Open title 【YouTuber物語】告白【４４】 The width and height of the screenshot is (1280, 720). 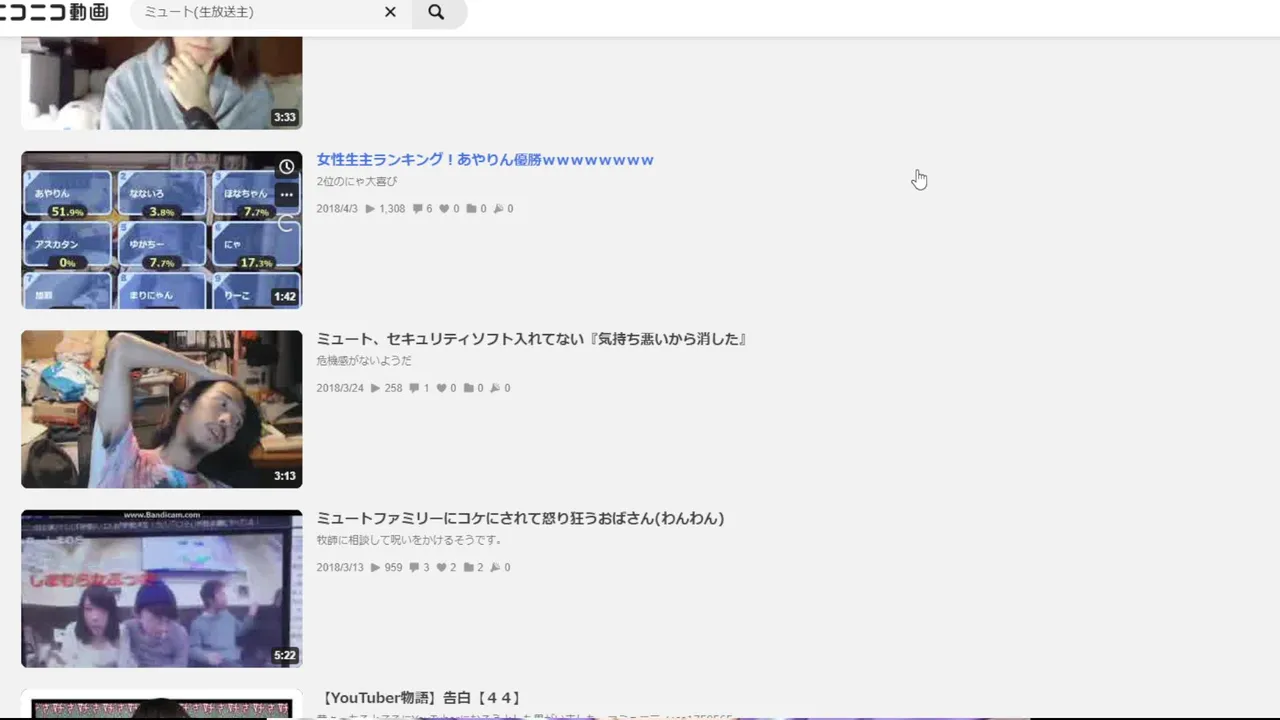pos(421,698)
